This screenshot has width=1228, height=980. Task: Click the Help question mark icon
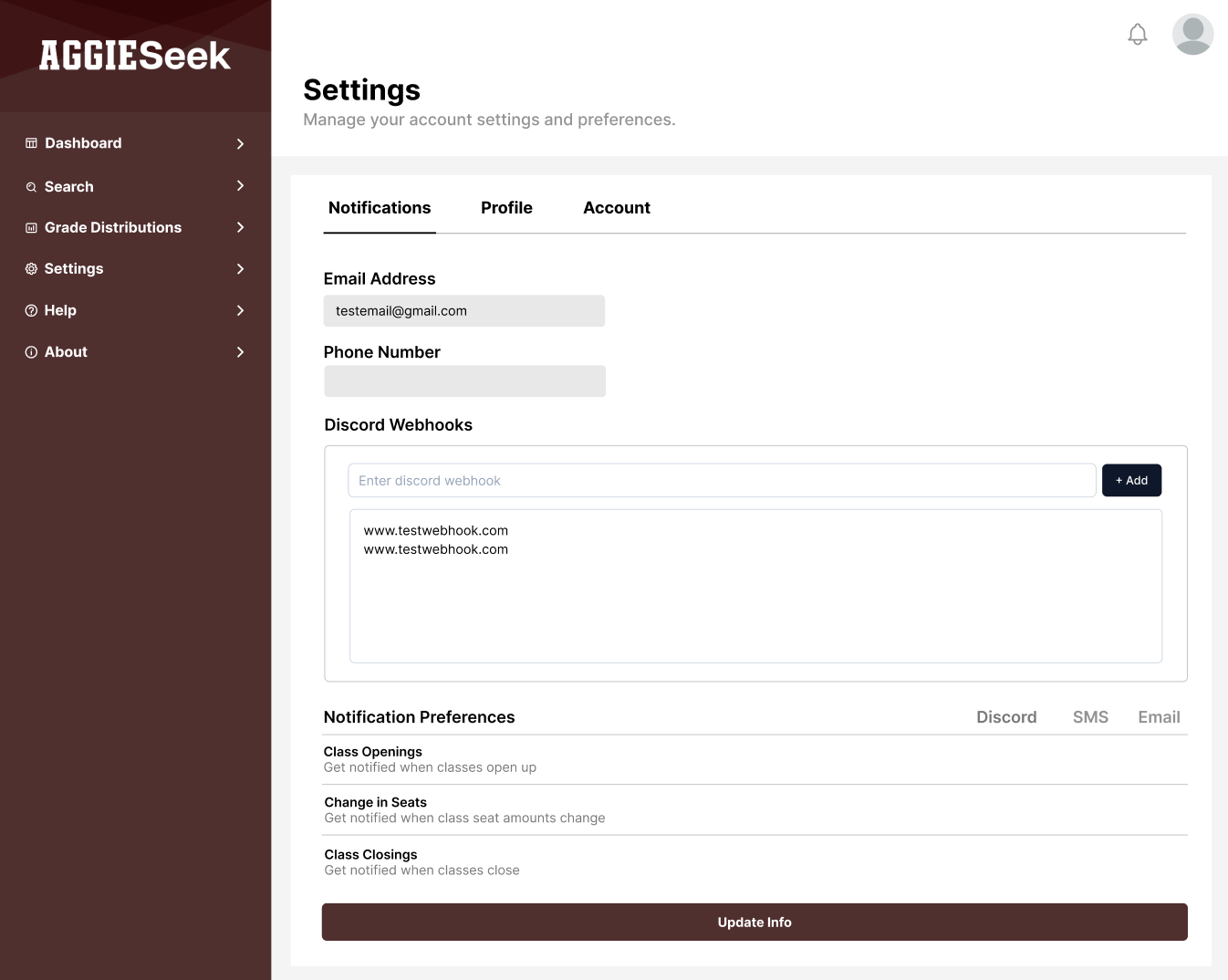[30, 310]
